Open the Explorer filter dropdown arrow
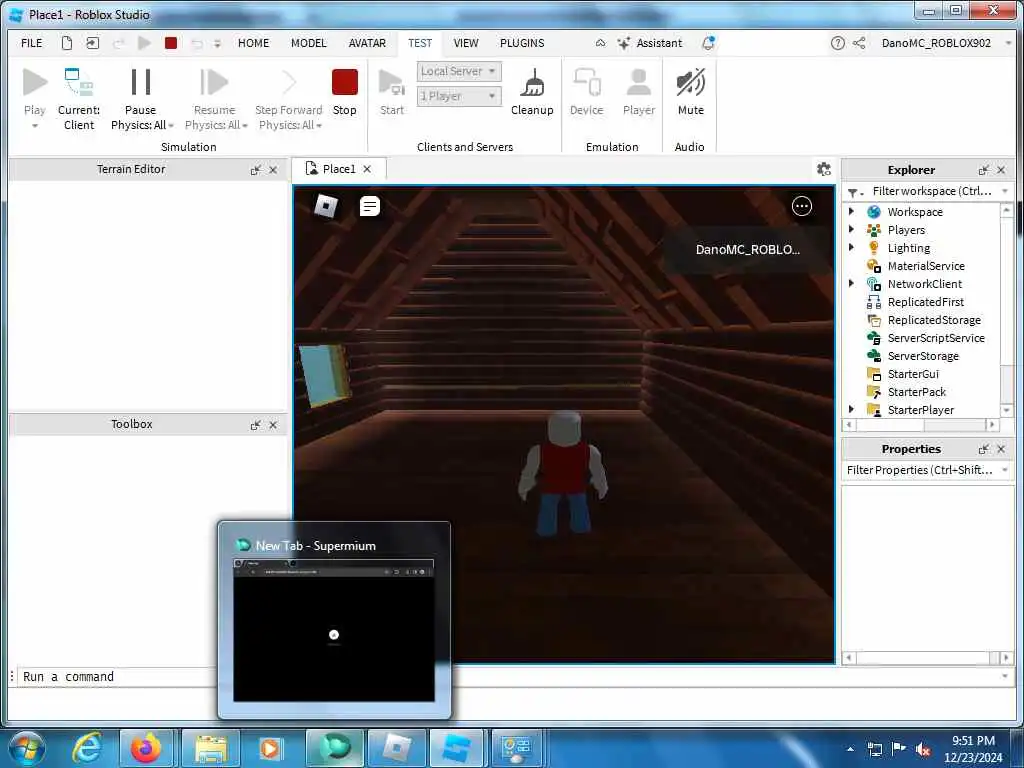 pyautogui.click(x=1005, y=191)
